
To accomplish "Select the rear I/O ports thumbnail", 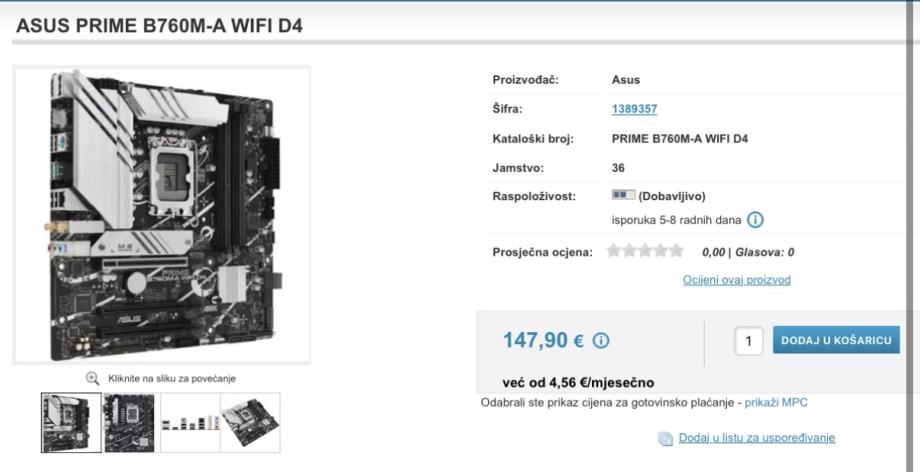I will [x=191, y=423].
